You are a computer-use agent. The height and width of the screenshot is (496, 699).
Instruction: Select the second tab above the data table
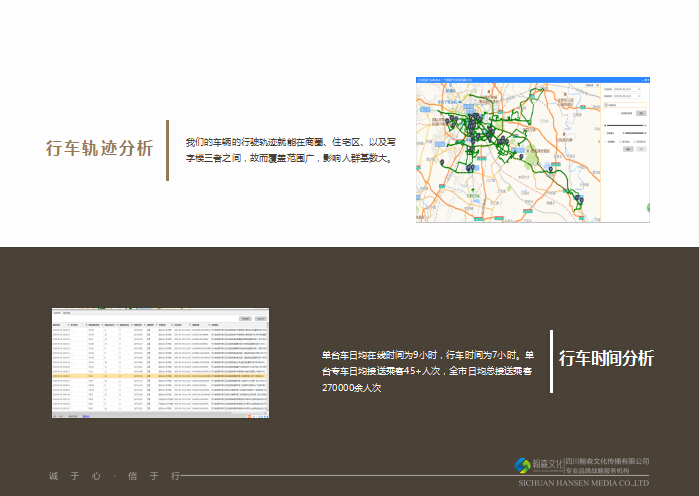click(68, 313)
